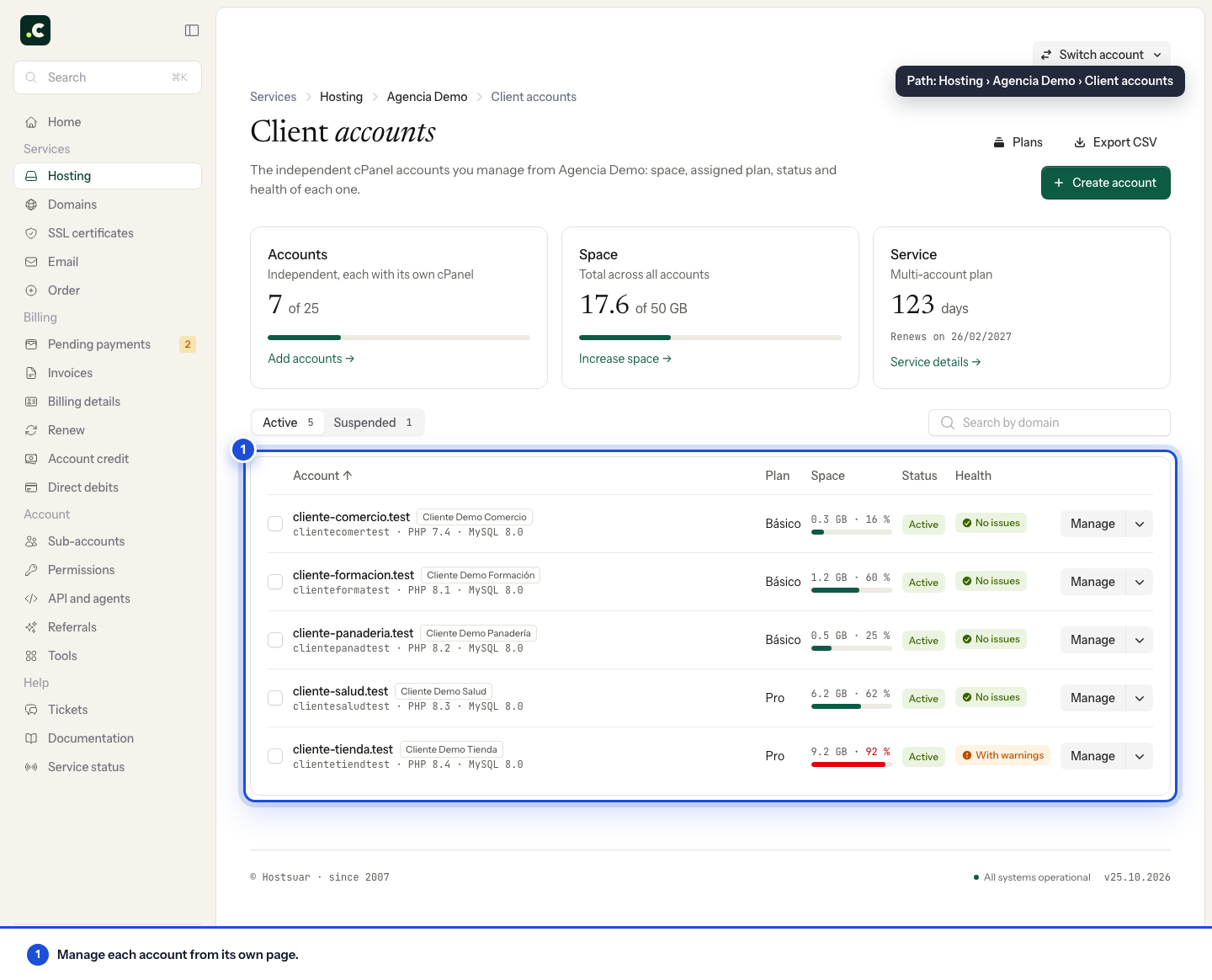Image resolution: width=1212 pixels, height=980 pixels.
Task: Tick the checkbox for cliente-comercio.test
Action: (275, 524)
